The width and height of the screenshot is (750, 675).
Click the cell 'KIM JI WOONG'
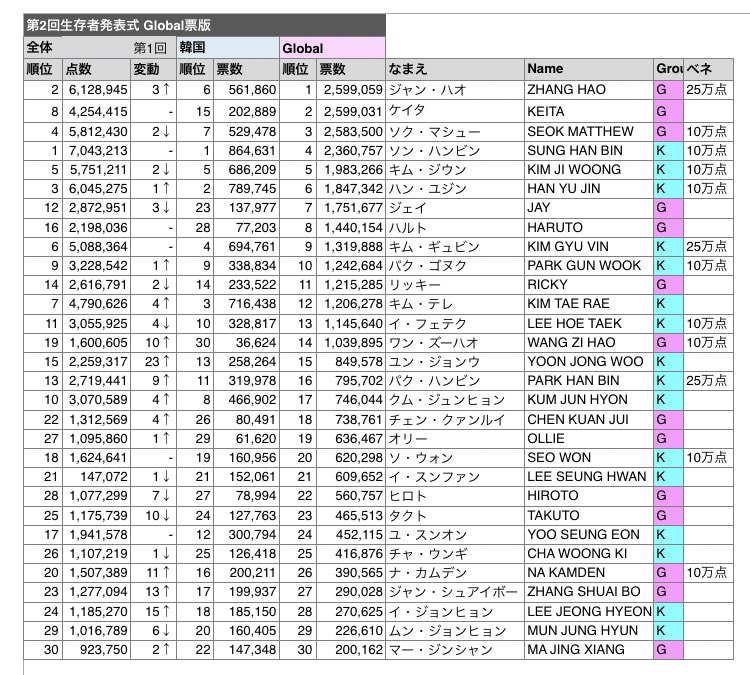click(x=589, y=170)
